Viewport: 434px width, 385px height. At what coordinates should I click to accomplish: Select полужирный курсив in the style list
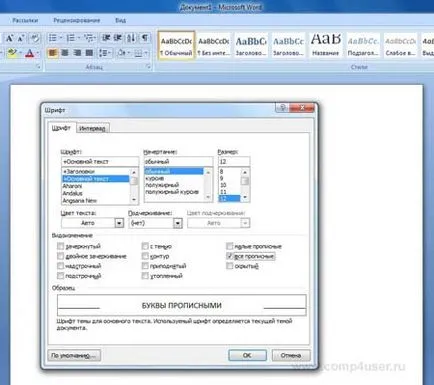pyautogui.click(x=174, y=192)
